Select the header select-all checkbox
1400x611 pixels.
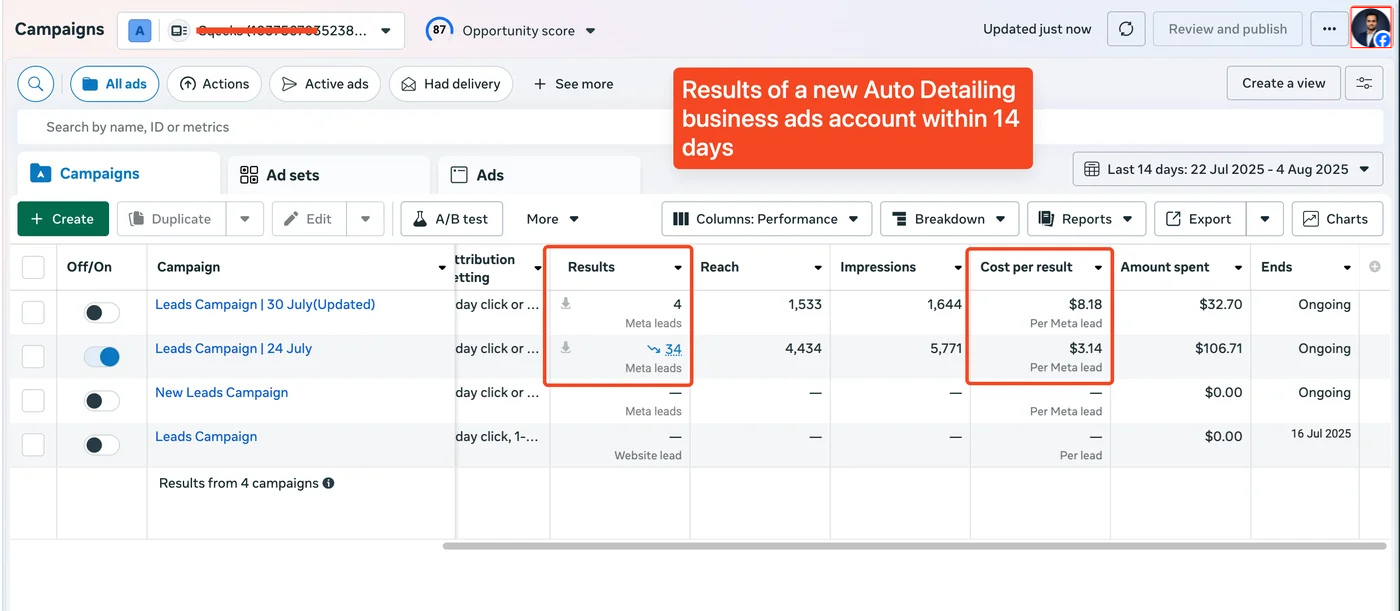point(33,267)
